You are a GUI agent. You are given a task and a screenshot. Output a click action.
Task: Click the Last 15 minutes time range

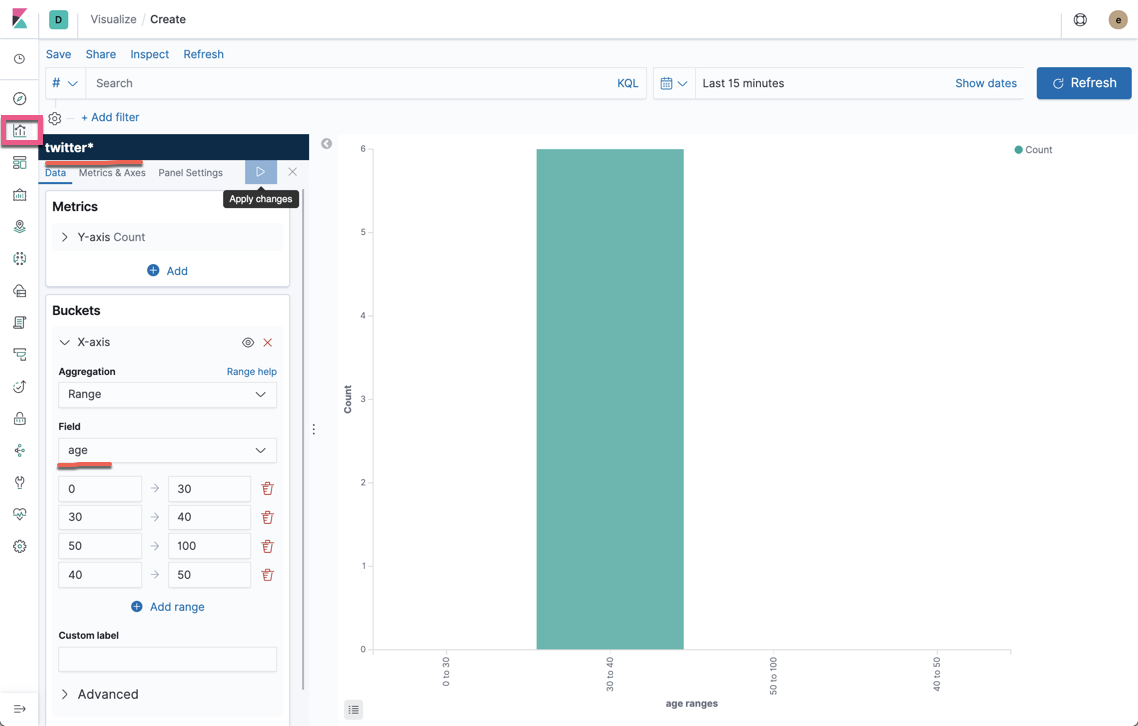[x=743, y=83]
